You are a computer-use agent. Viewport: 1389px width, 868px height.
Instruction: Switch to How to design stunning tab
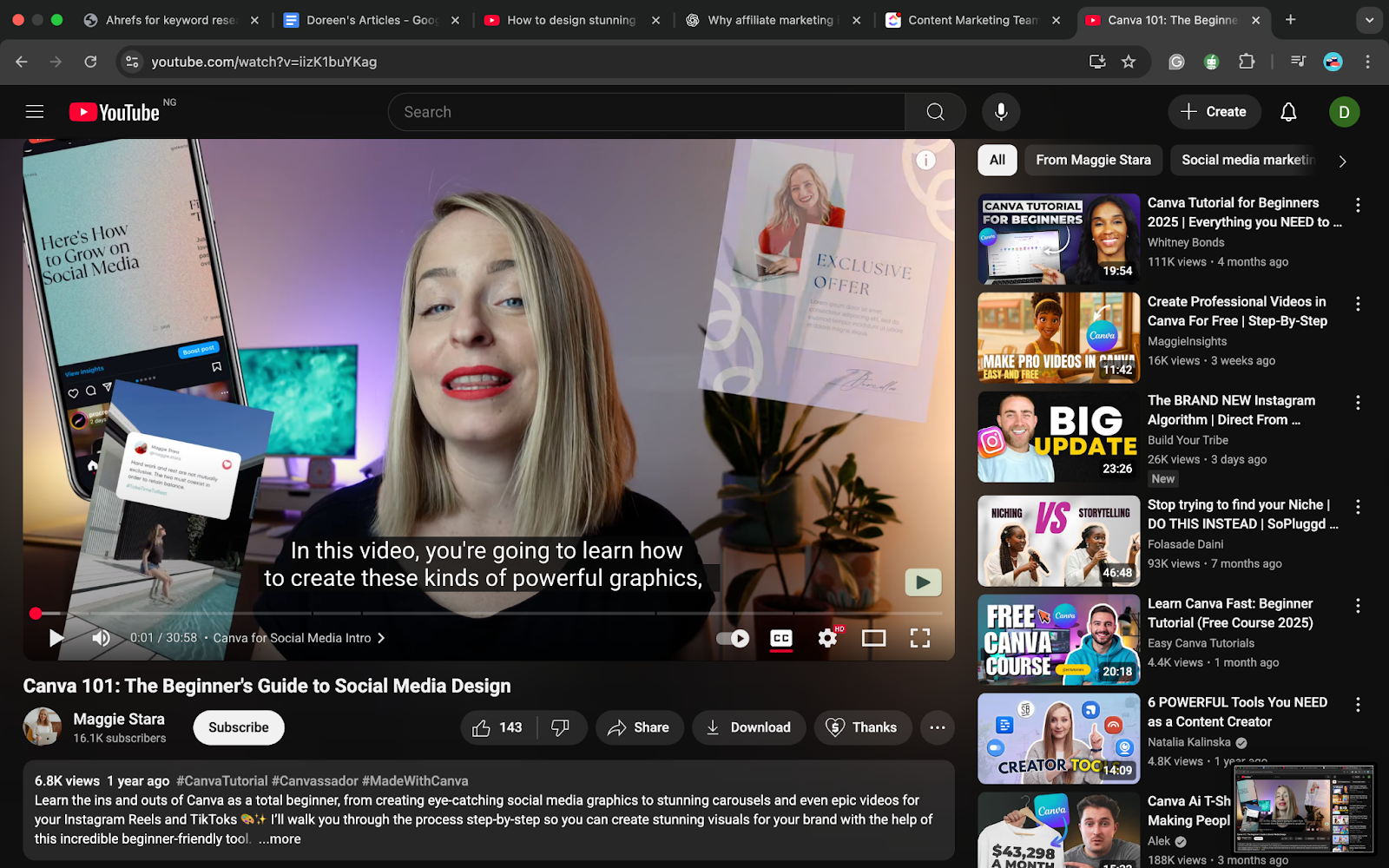coord(571,20)
